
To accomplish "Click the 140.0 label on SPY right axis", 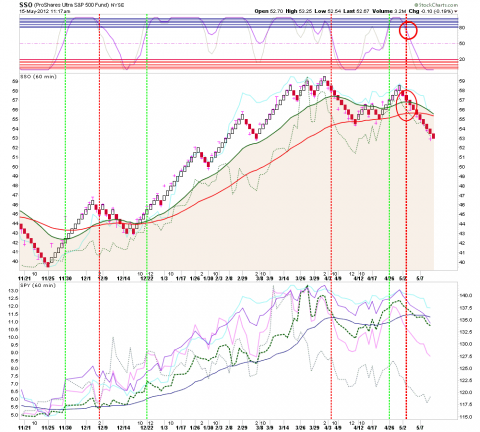I will pyautogui.click(x=465, y=295).
